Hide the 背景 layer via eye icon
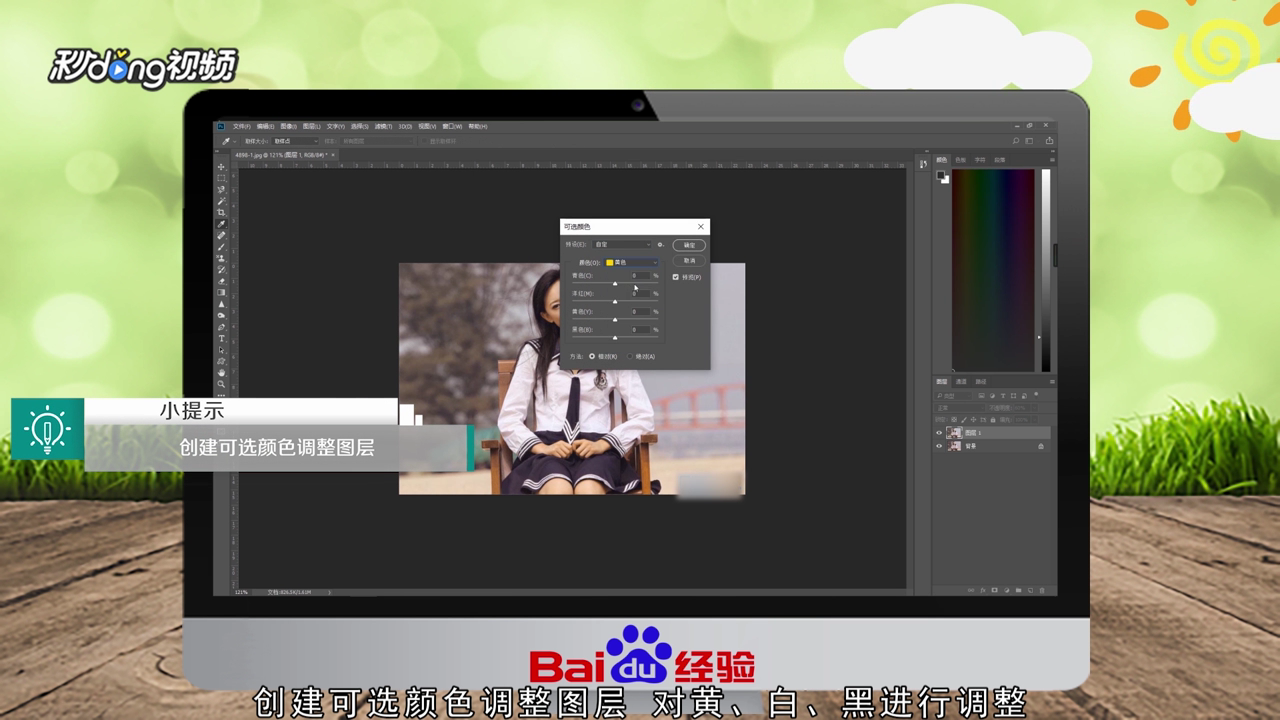This screenshot has height=720, width=1280. 939,446
